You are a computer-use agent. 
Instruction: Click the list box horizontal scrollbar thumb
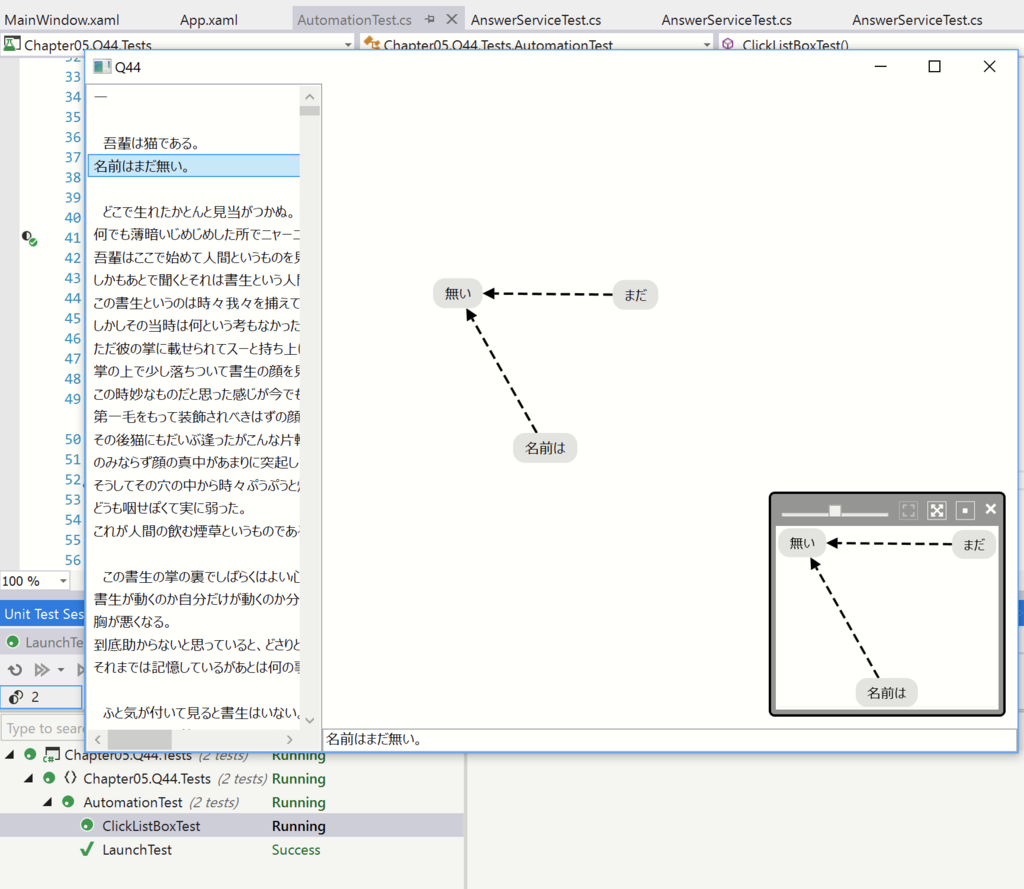pyautogui.click(x=140, y=739)
